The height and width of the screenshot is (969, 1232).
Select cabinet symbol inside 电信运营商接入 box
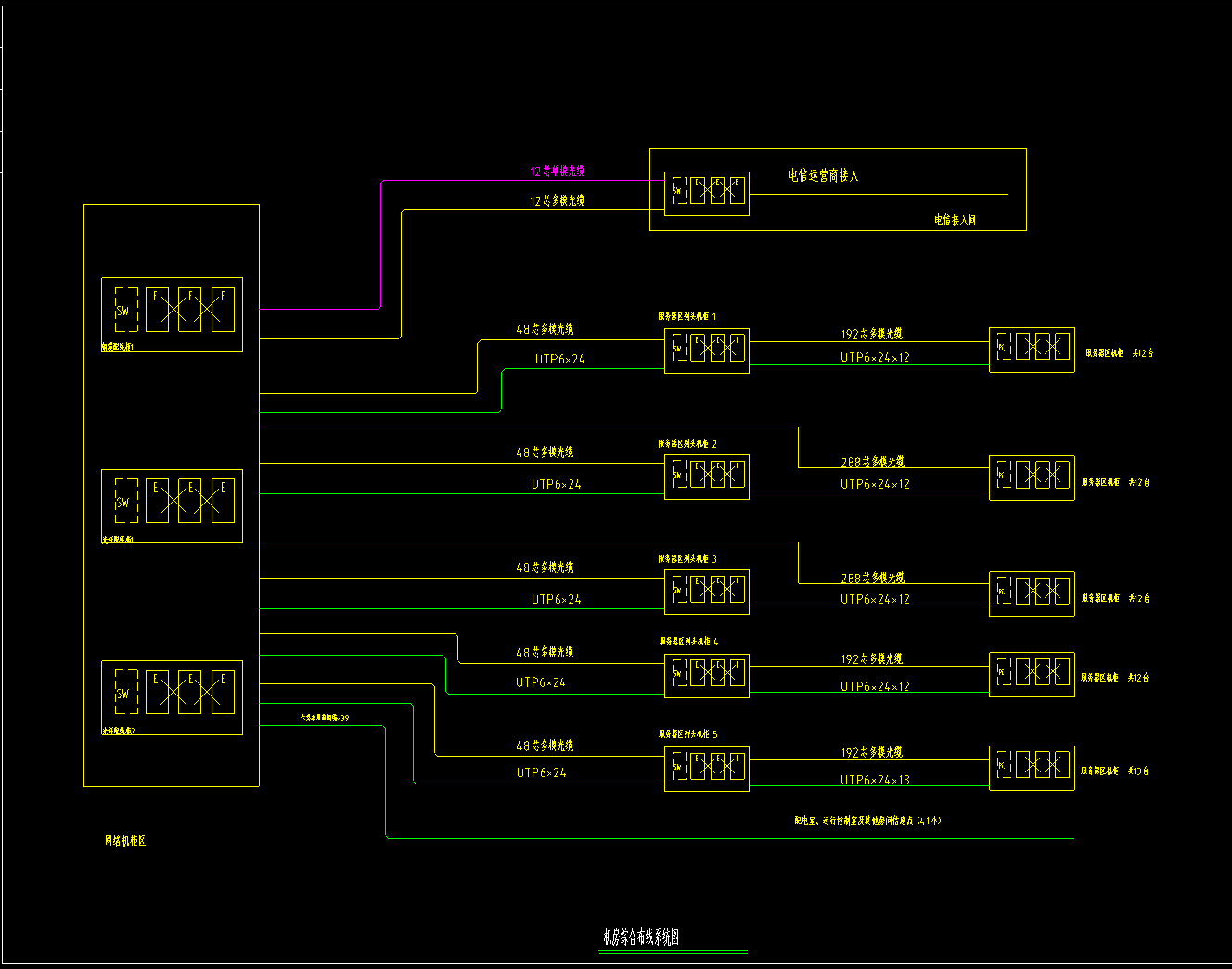click(x=707, y=193)
